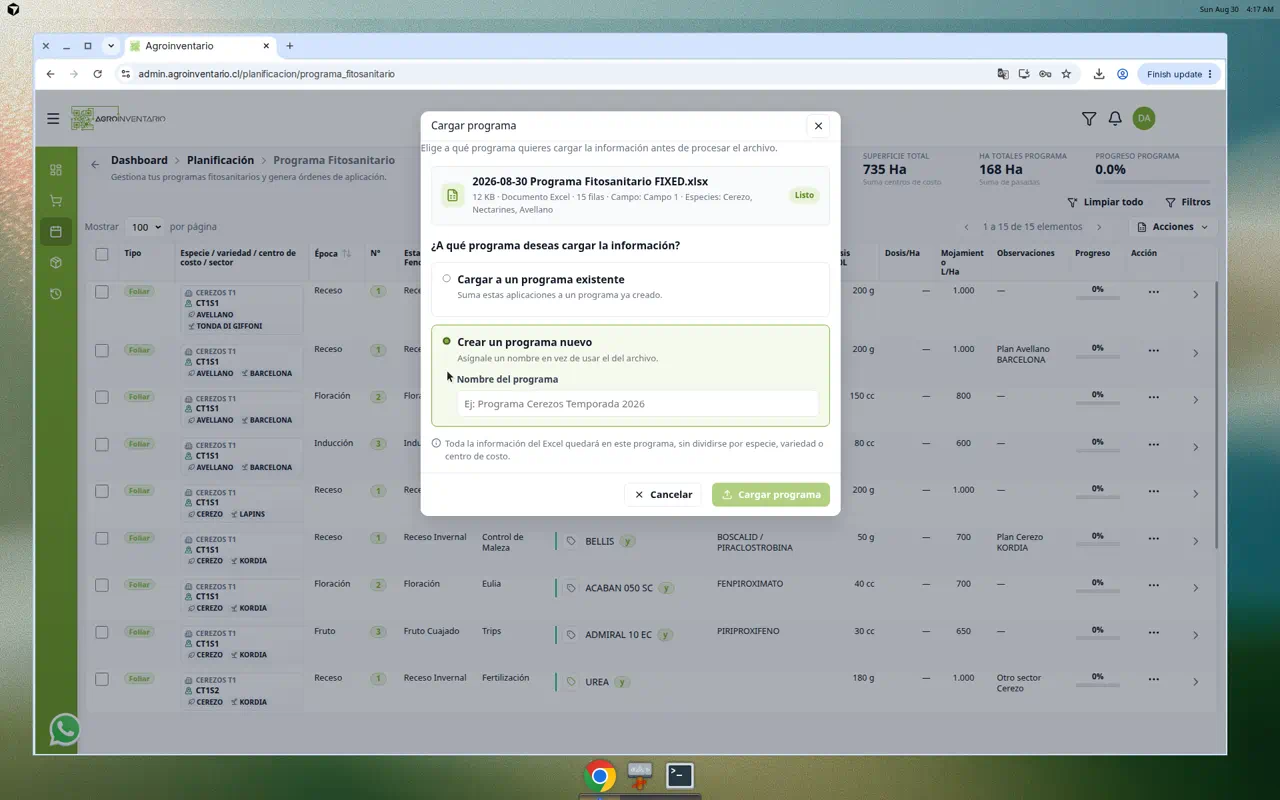
Task: Check the ACABAN 050 SC row checkbox
Action: tap(102, 585)
